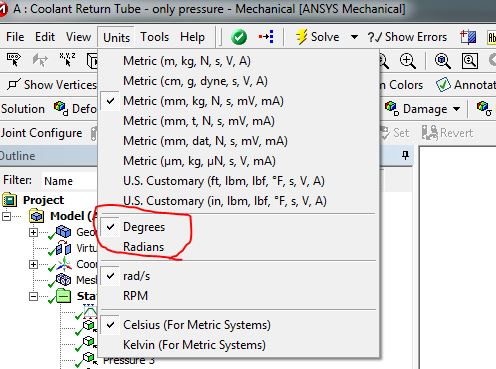The height and width of the screenshot is (369, 496).
Task: Select RPM rotational velocity unit
Action: click(x=238, y=296)
